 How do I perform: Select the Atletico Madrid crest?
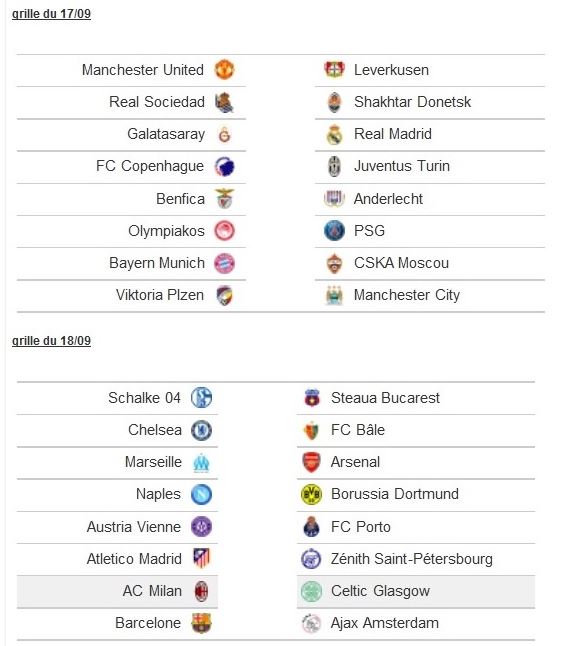pos(201,559)
